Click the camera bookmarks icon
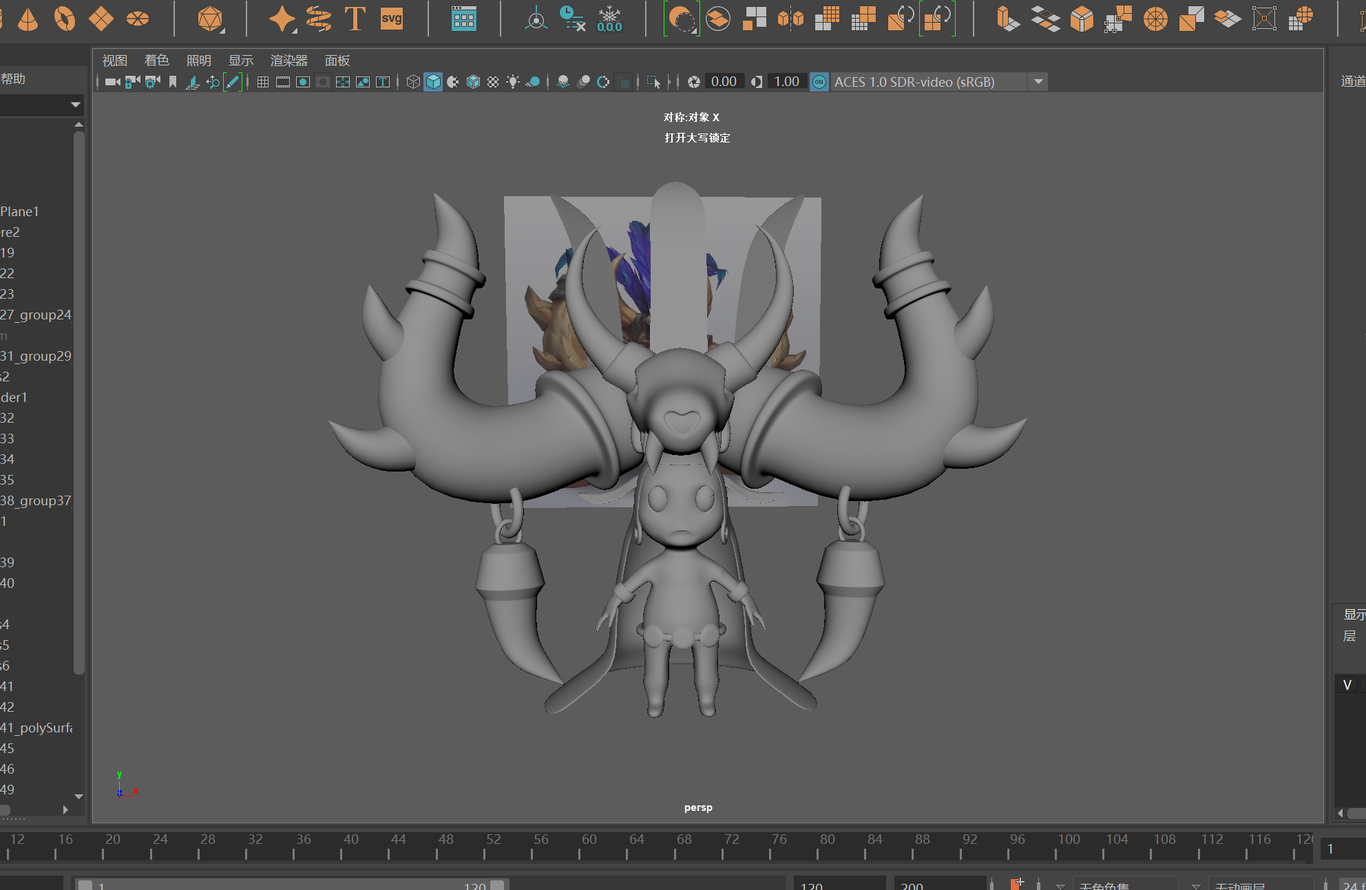 (173, 82)
